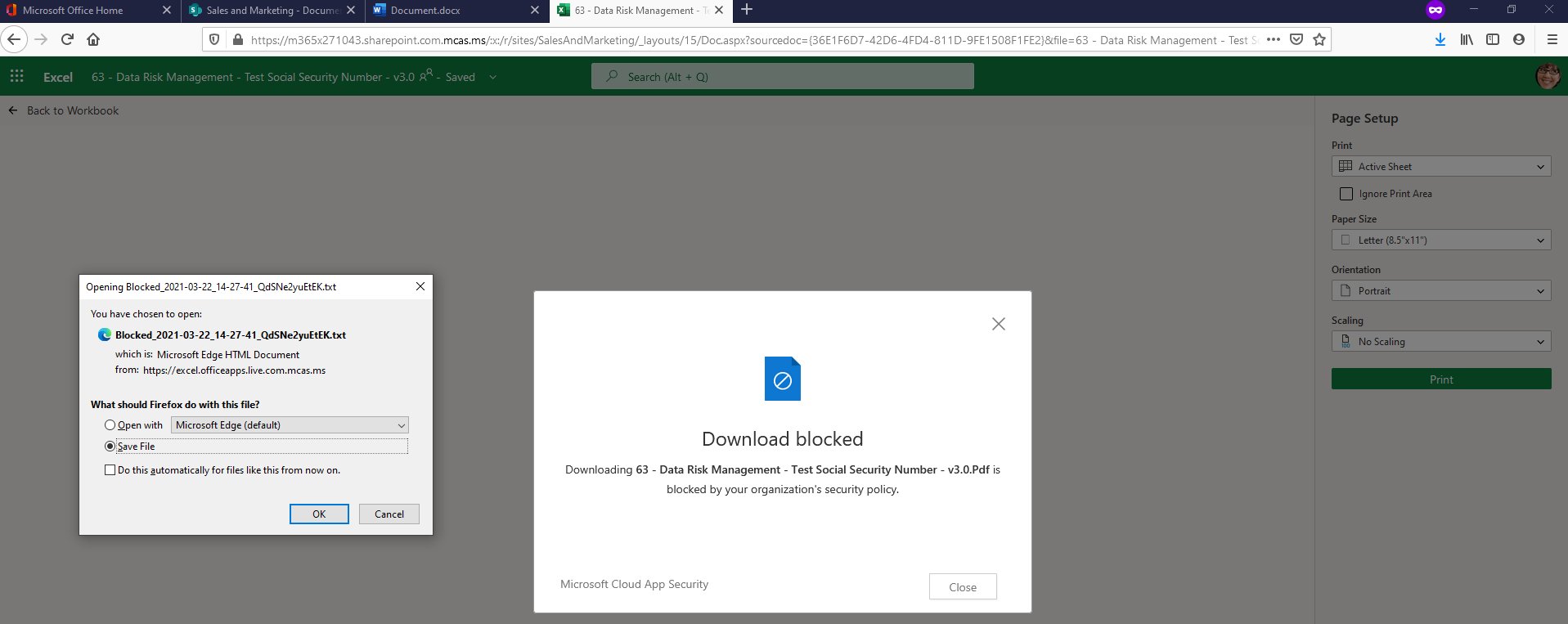Click the forward navigation arrow
Viewport: 1568px width, 624px height.
point(42,39)
